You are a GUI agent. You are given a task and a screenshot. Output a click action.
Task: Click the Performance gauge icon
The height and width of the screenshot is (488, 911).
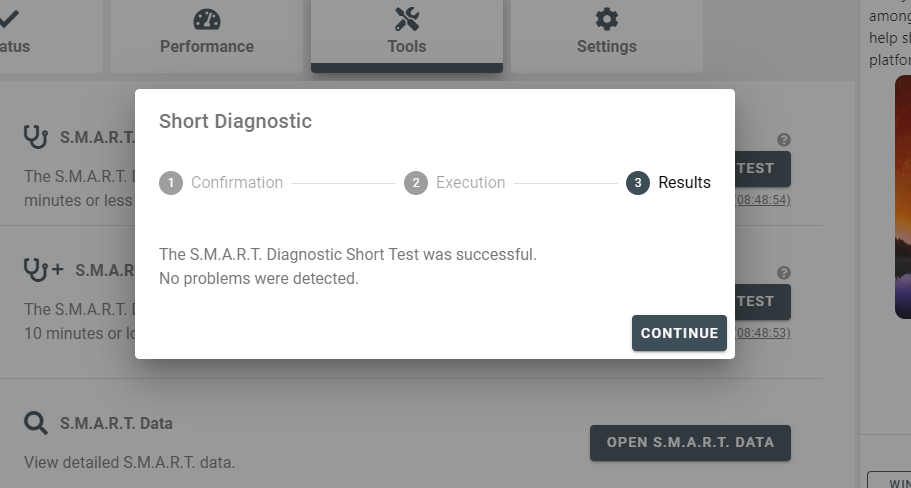coord(207,19)
